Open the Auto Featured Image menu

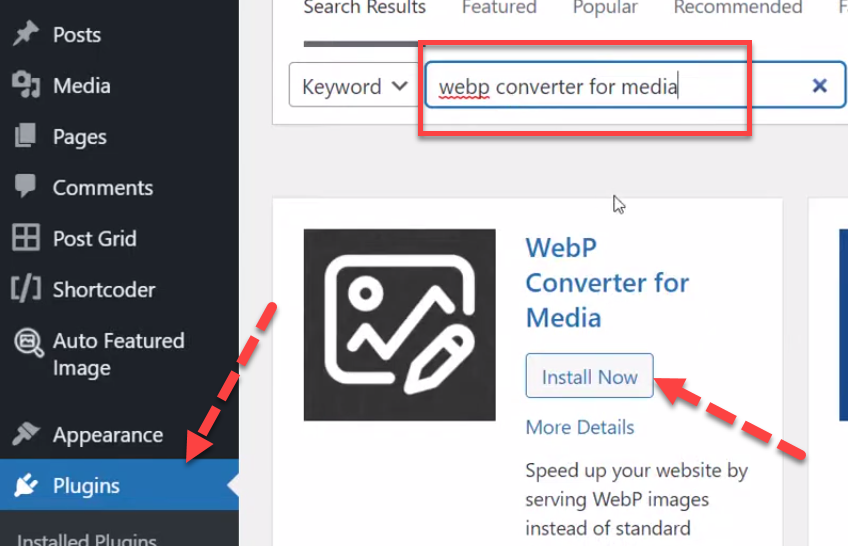(x=119, y=354)
